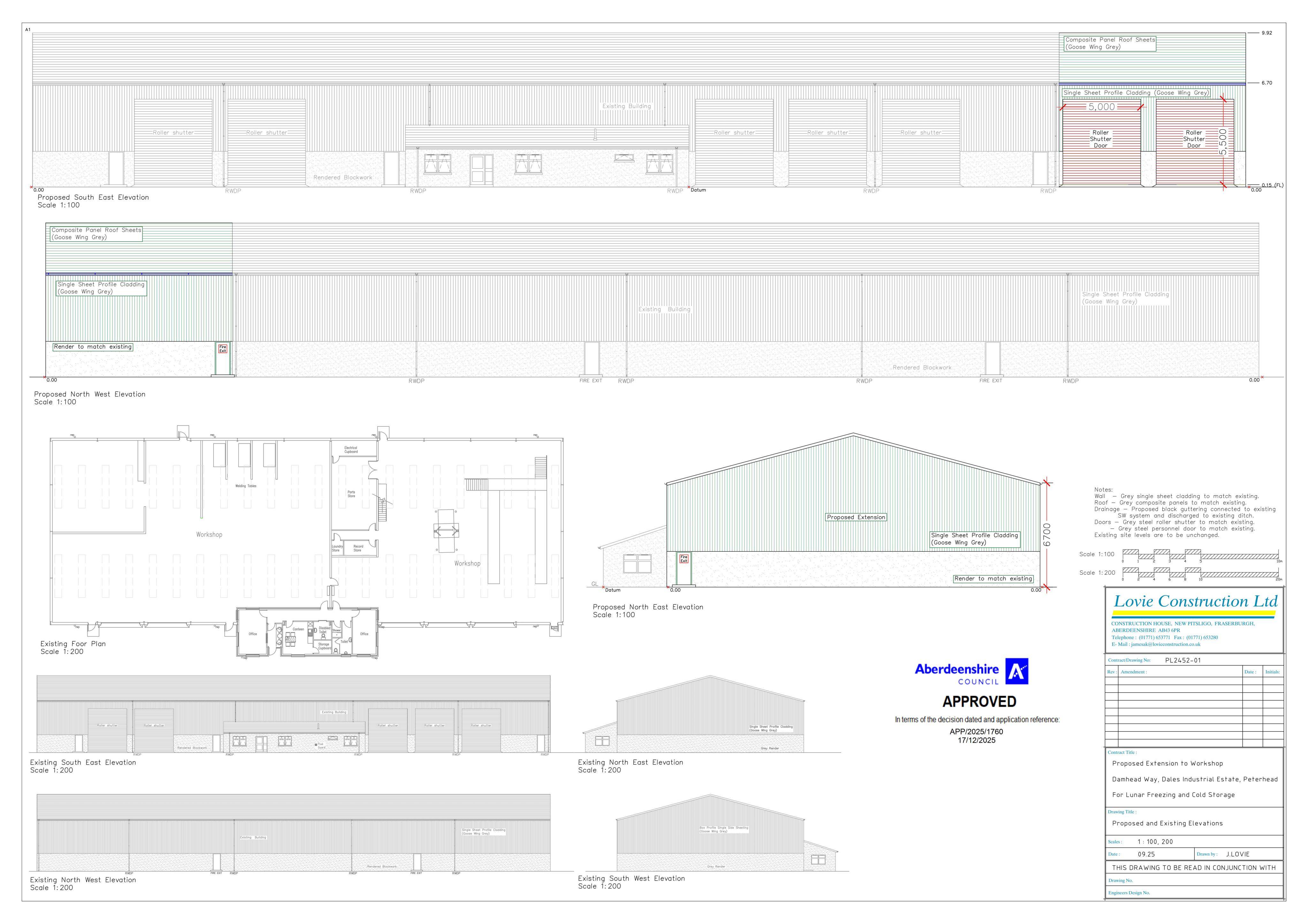
Task: Select 'For Lunar Freezing and Cold Storage' line
Action: pos(1174,795)
